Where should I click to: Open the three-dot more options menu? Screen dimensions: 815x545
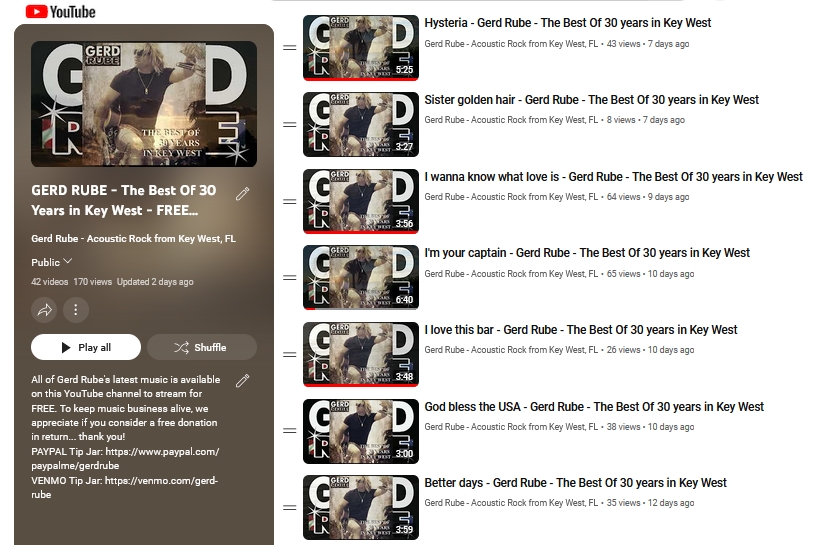tap(76, 310)
